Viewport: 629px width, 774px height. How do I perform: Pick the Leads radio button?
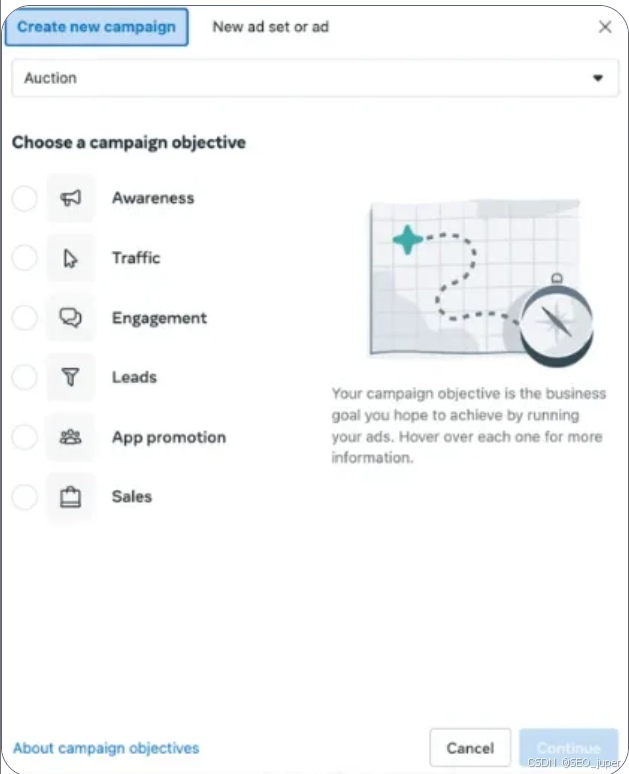click(x=24, y=377)
